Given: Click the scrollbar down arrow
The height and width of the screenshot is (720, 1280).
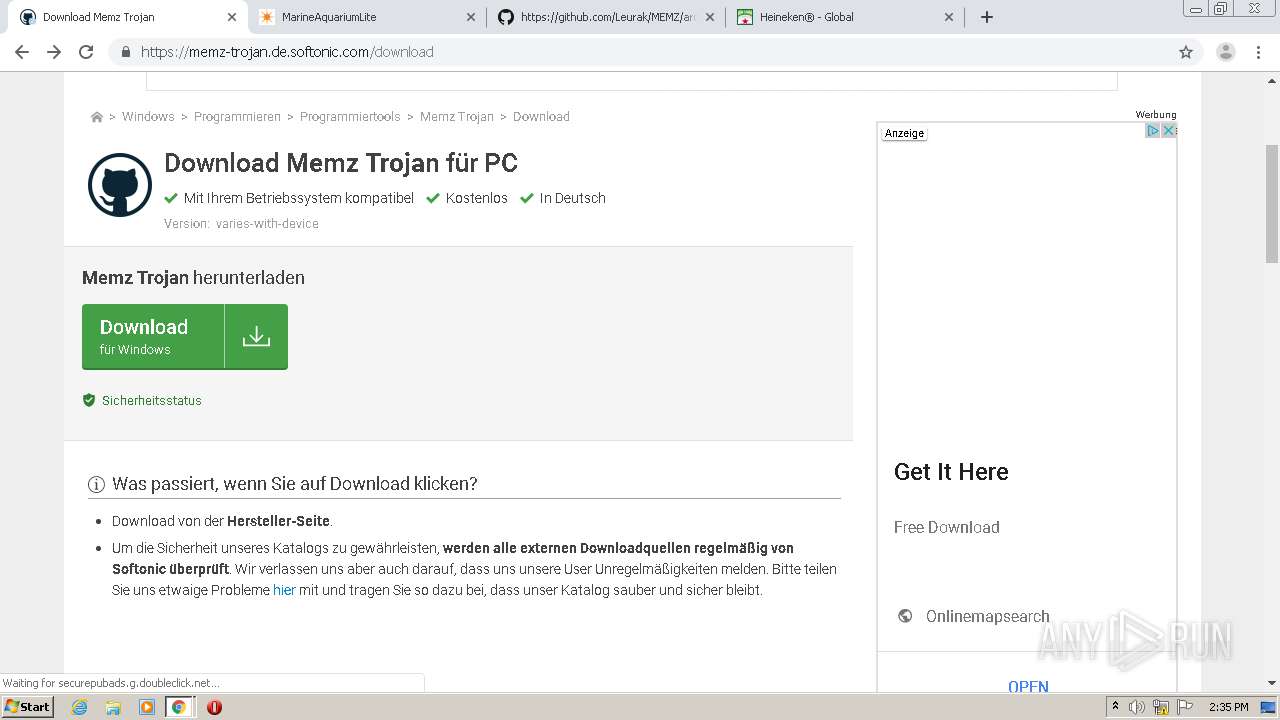Looking at the screenshot, I should (x=1272, y=683).
